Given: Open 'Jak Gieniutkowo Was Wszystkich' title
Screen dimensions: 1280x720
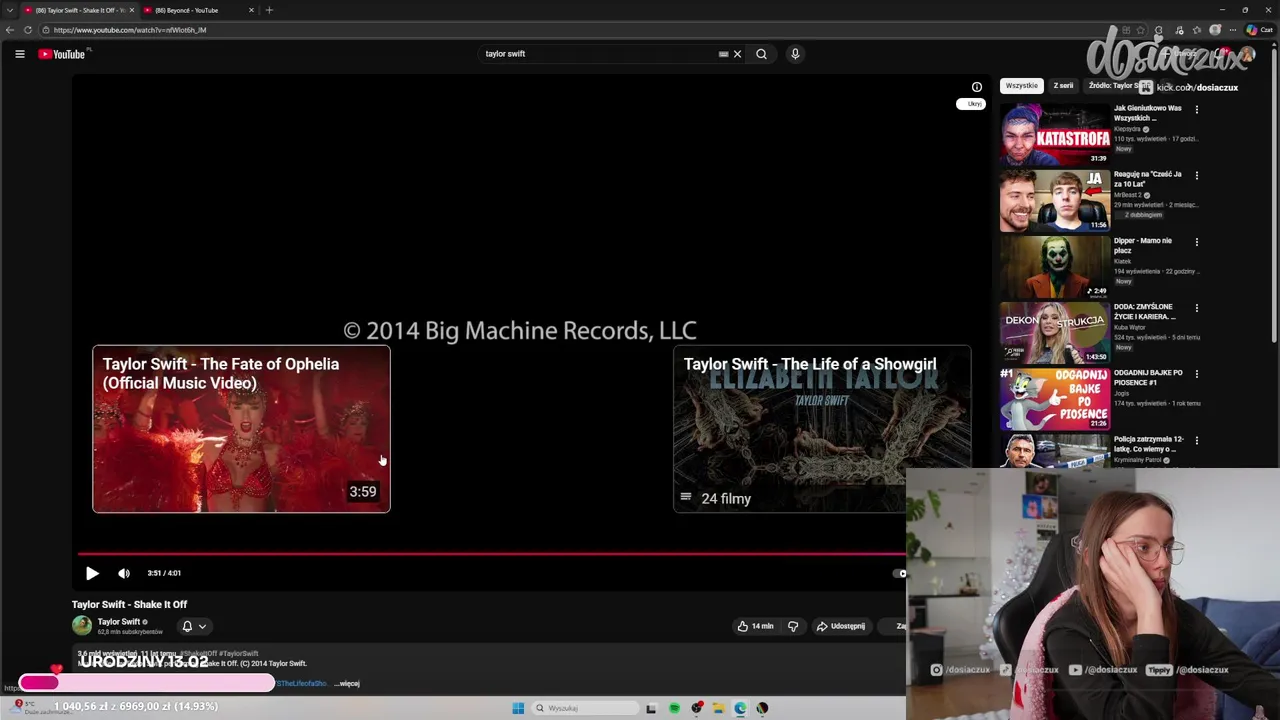Looking at the screenshot, I should [1148, 113].
